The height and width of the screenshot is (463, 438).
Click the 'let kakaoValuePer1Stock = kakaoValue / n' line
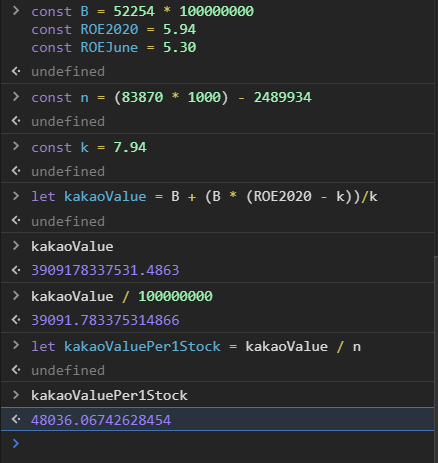pyautogui.click(x=196, y=347)
